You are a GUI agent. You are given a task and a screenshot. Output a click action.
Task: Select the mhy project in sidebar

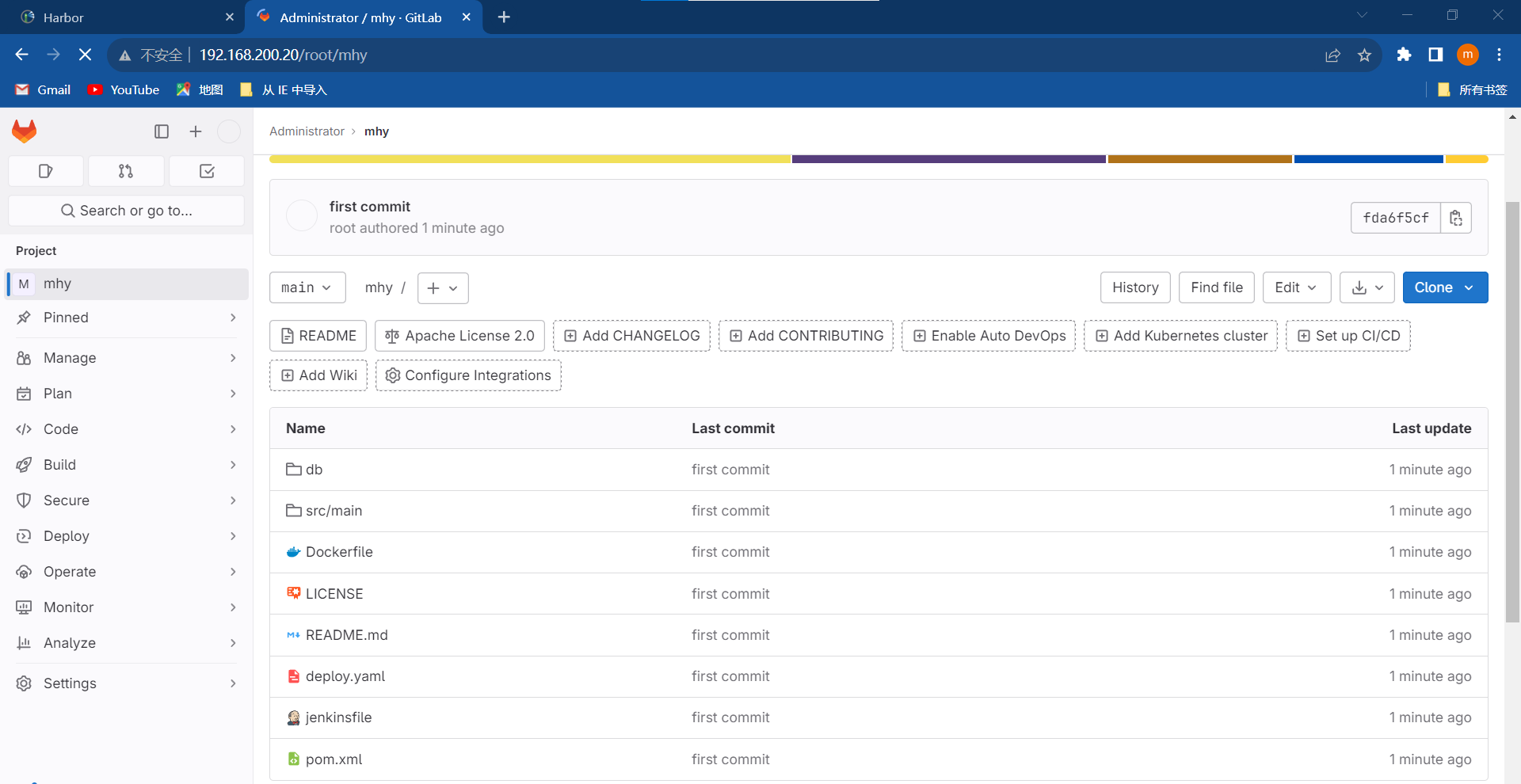127,284
